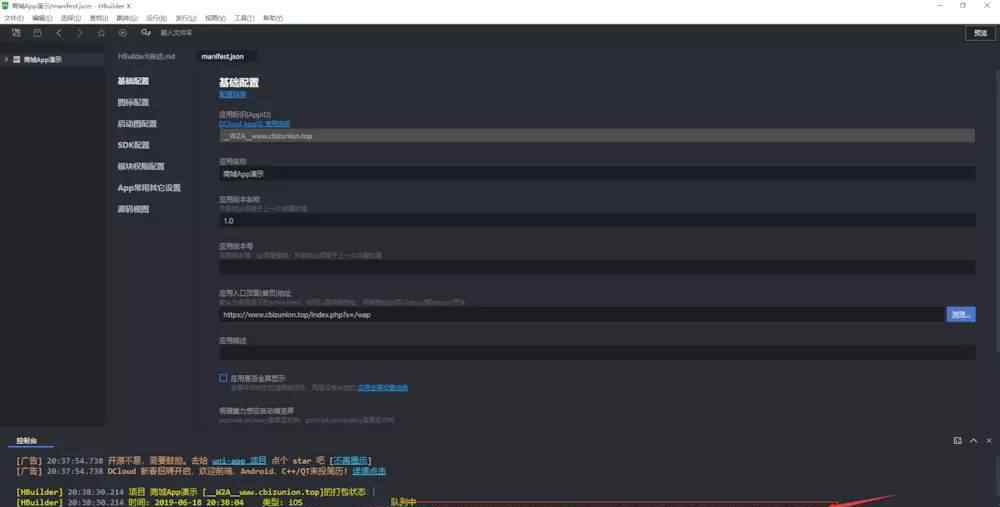Viewport: 1000px width, 507px height.
Task: Click the project name in the project tree
Action: click(x=43, y=59)
